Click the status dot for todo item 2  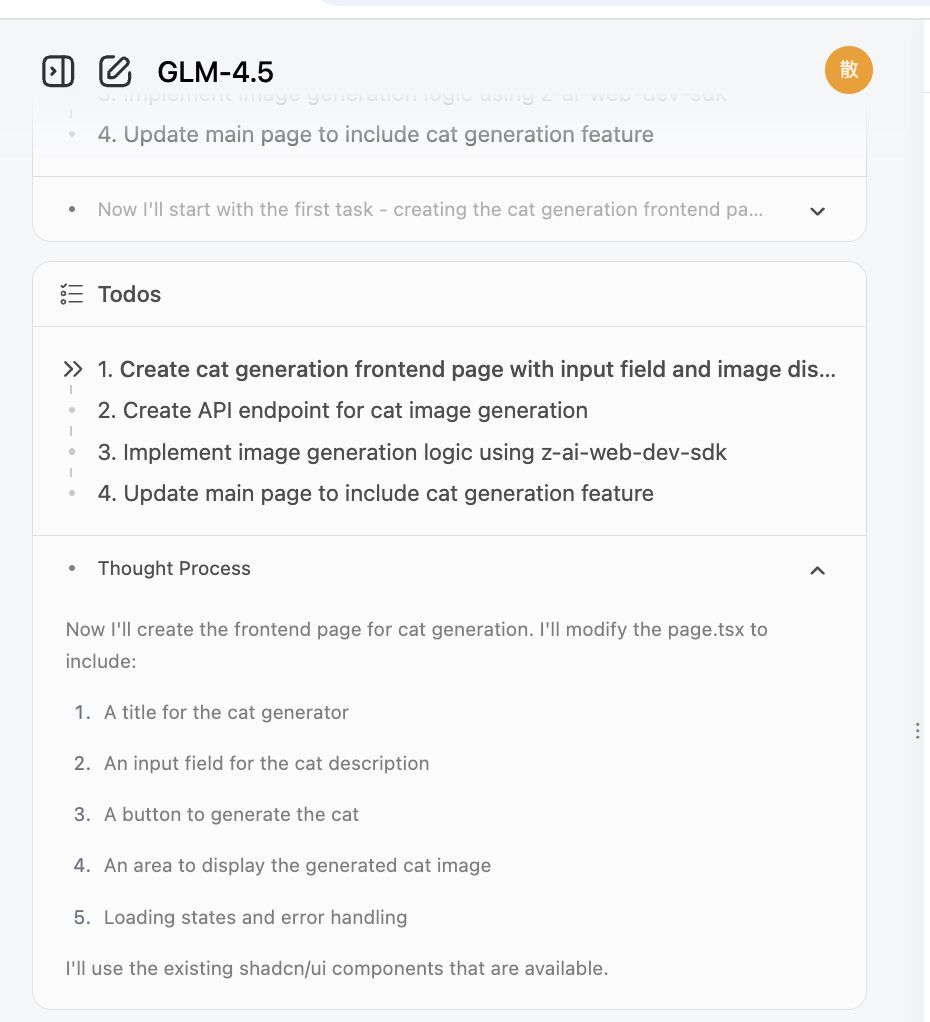(x=72, y=411)
